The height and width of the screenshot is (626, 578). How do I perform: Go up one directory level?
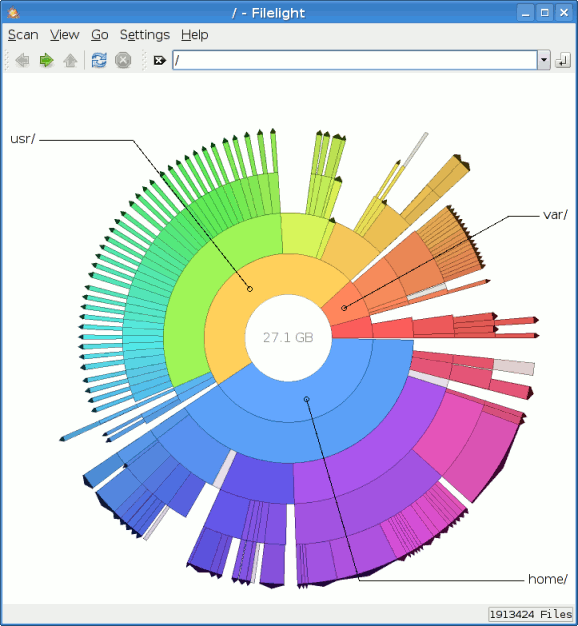[x=70, y=61]
